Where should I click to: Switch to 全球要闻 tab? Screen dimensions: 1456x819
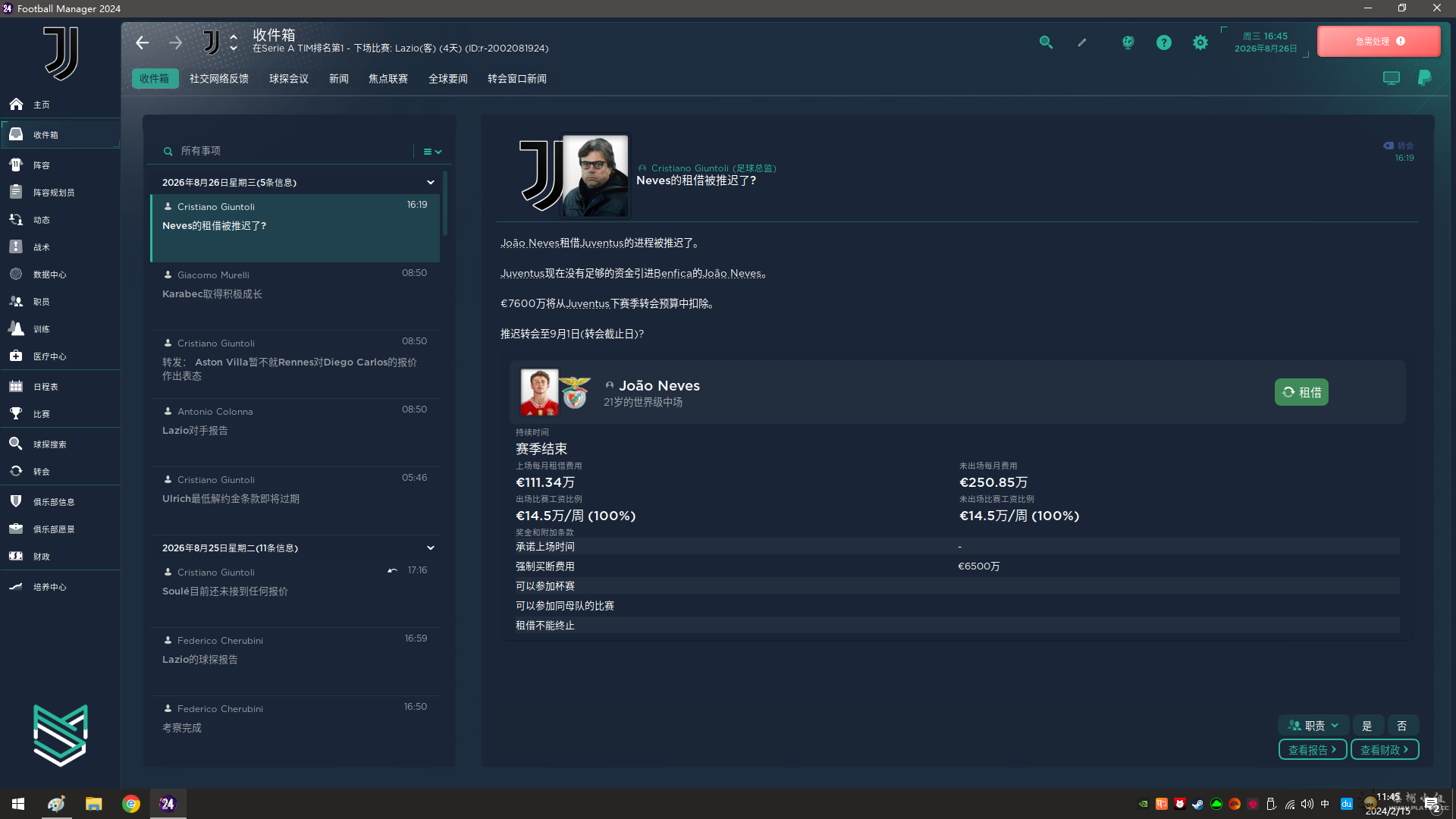[448, 79]
